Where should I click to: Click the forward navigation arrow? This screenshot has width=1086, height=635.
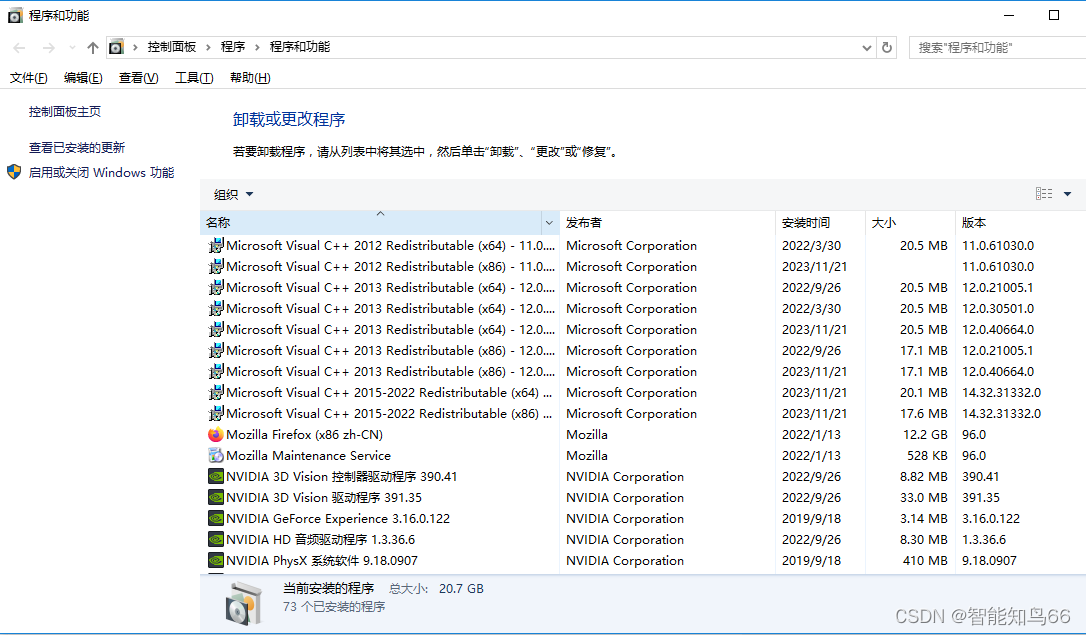coord(48,48)
